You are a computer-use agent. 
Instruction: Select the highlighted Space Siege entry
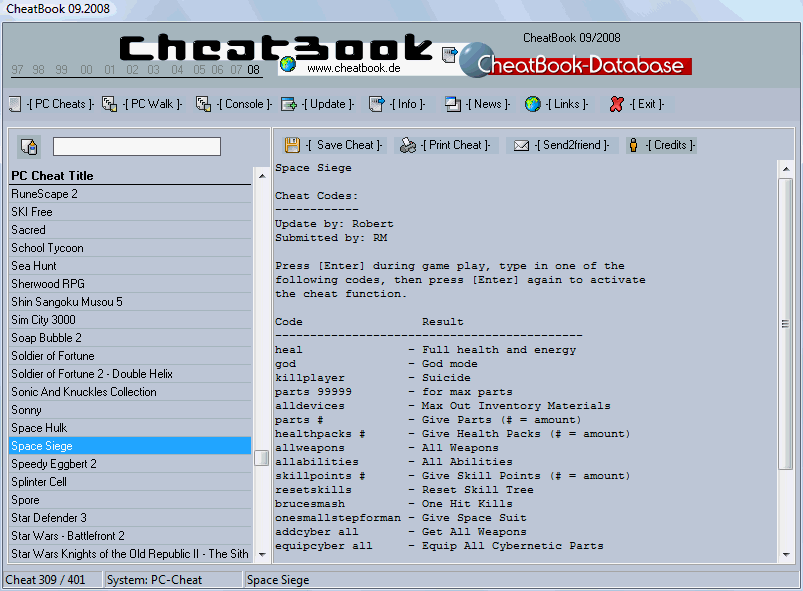(131, 446)
